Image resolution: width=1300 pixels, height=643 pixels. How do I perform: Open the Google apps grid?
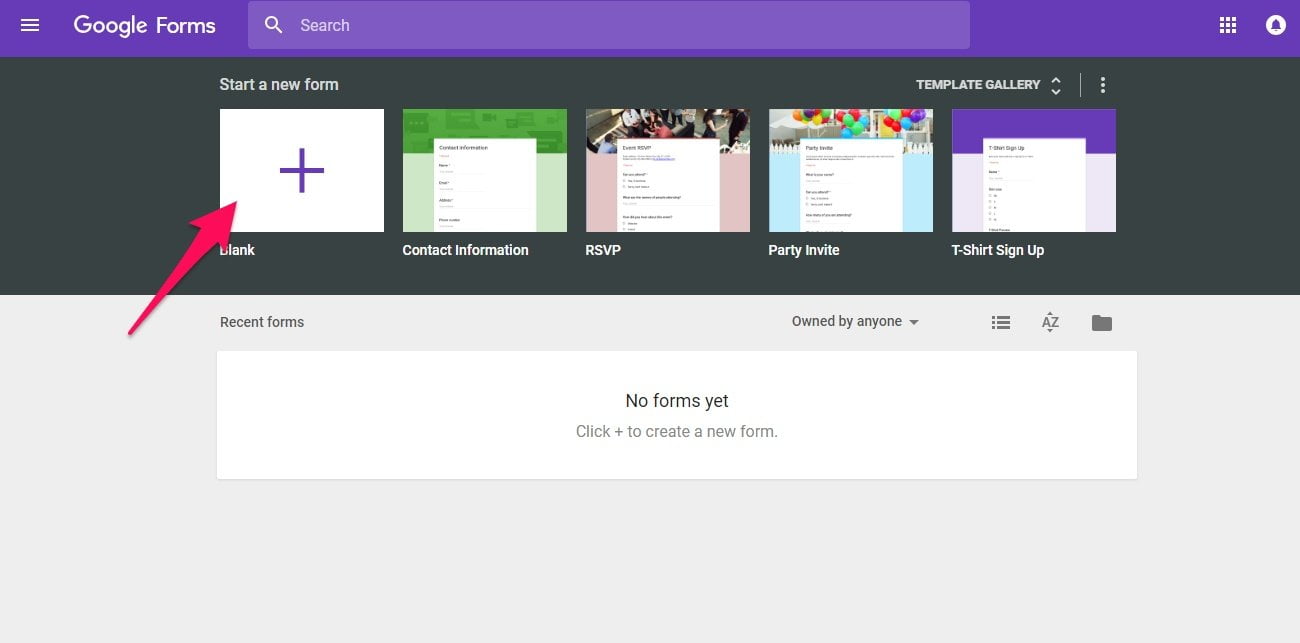pyautogui.click(x=1228, y=25)
